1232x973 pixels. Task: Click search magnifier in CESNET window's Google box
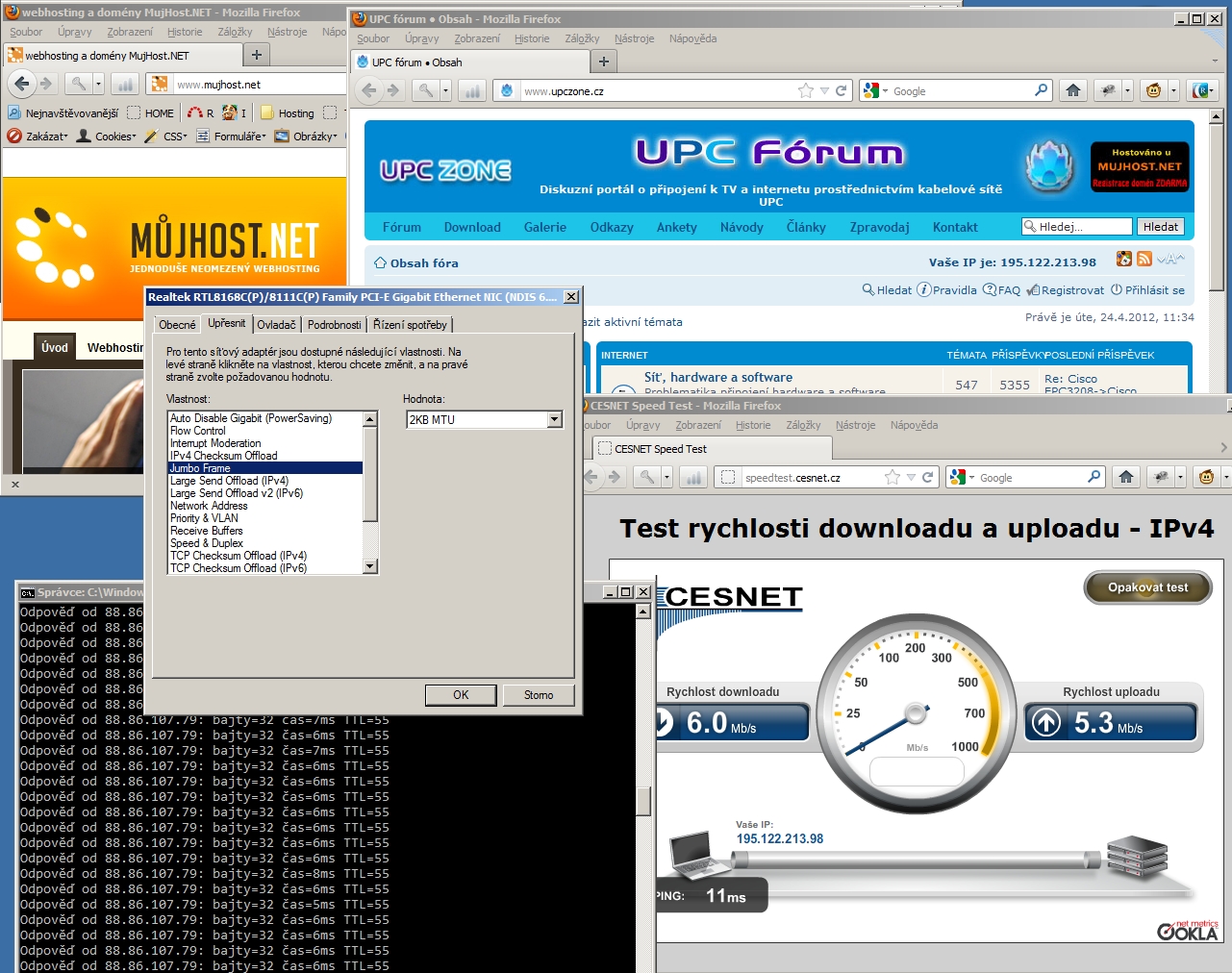coord(1094,477)
